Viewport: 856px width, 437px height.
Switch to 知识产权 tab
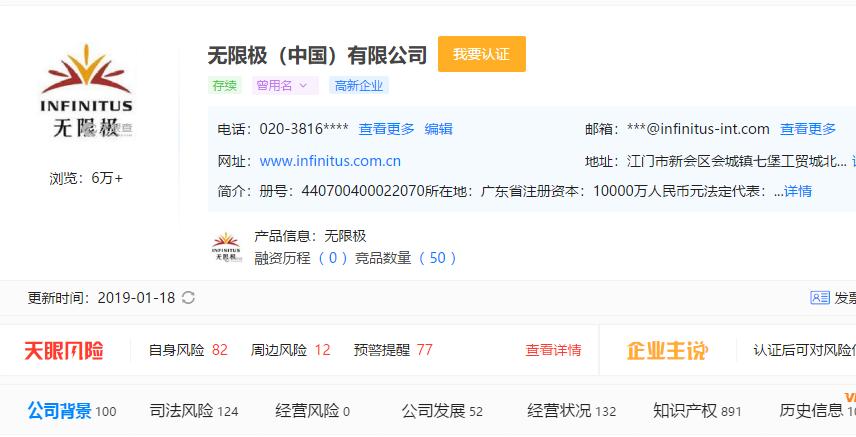(x=697, y=411)
